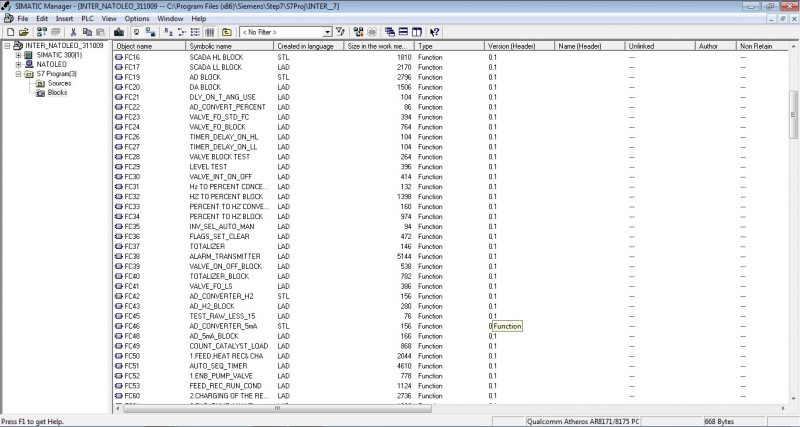Expand the NATOLEO tree node
This screenshot has height=427, width=800.
(x=18, y=64)
